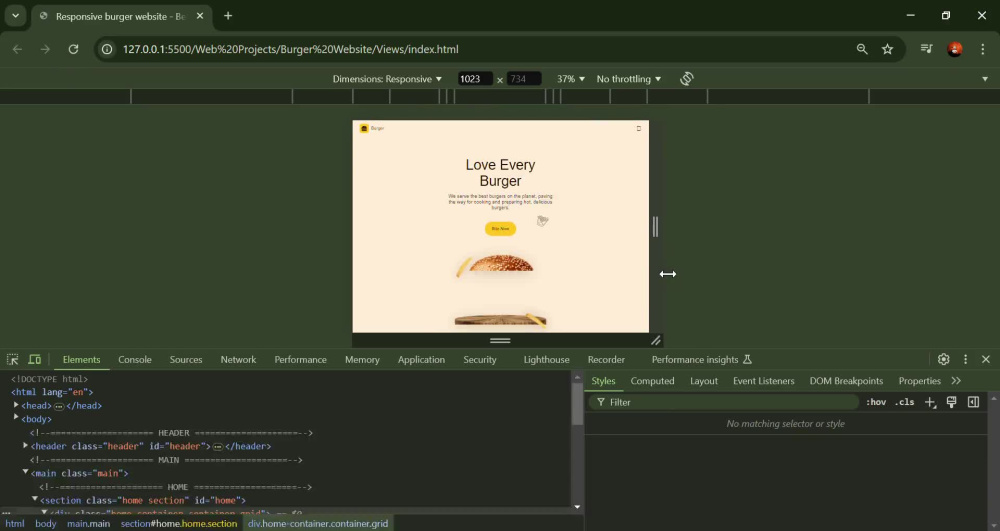
Task: Add a new style rule plus icon
Action: (x=930, y=402)
